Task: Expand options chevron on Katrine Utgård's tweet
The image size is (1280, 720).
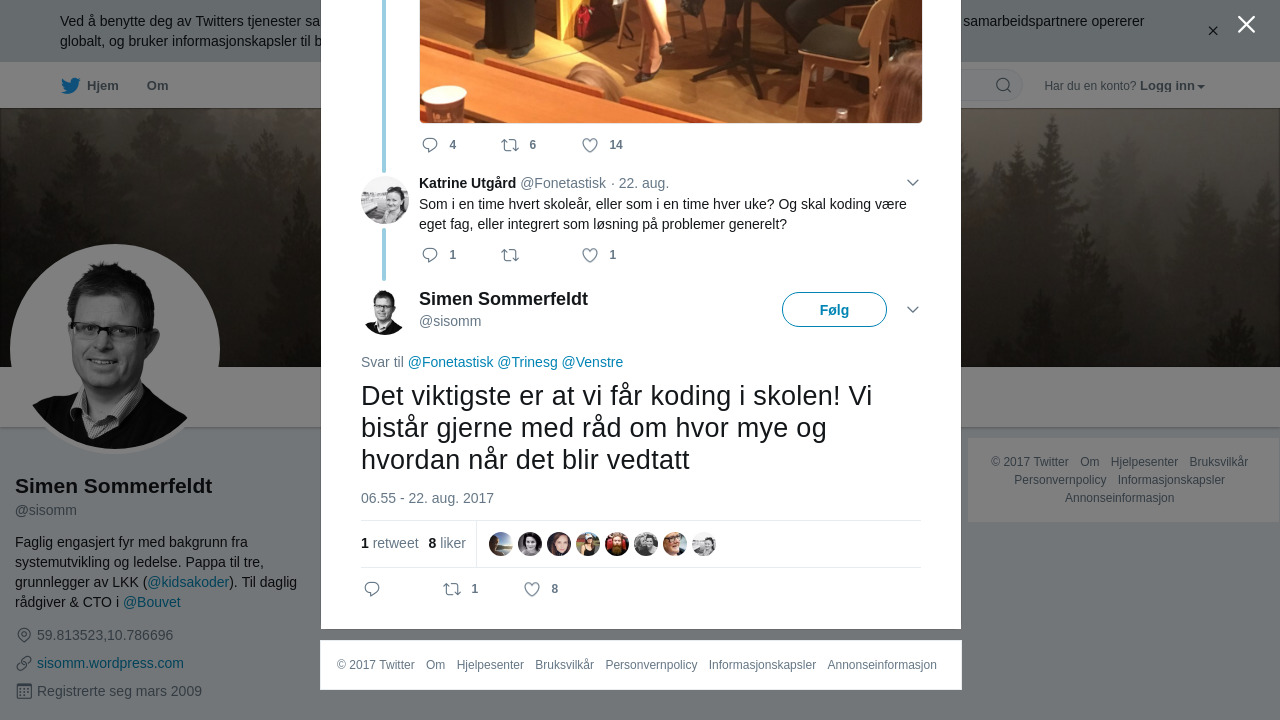Action: point(912,182)
